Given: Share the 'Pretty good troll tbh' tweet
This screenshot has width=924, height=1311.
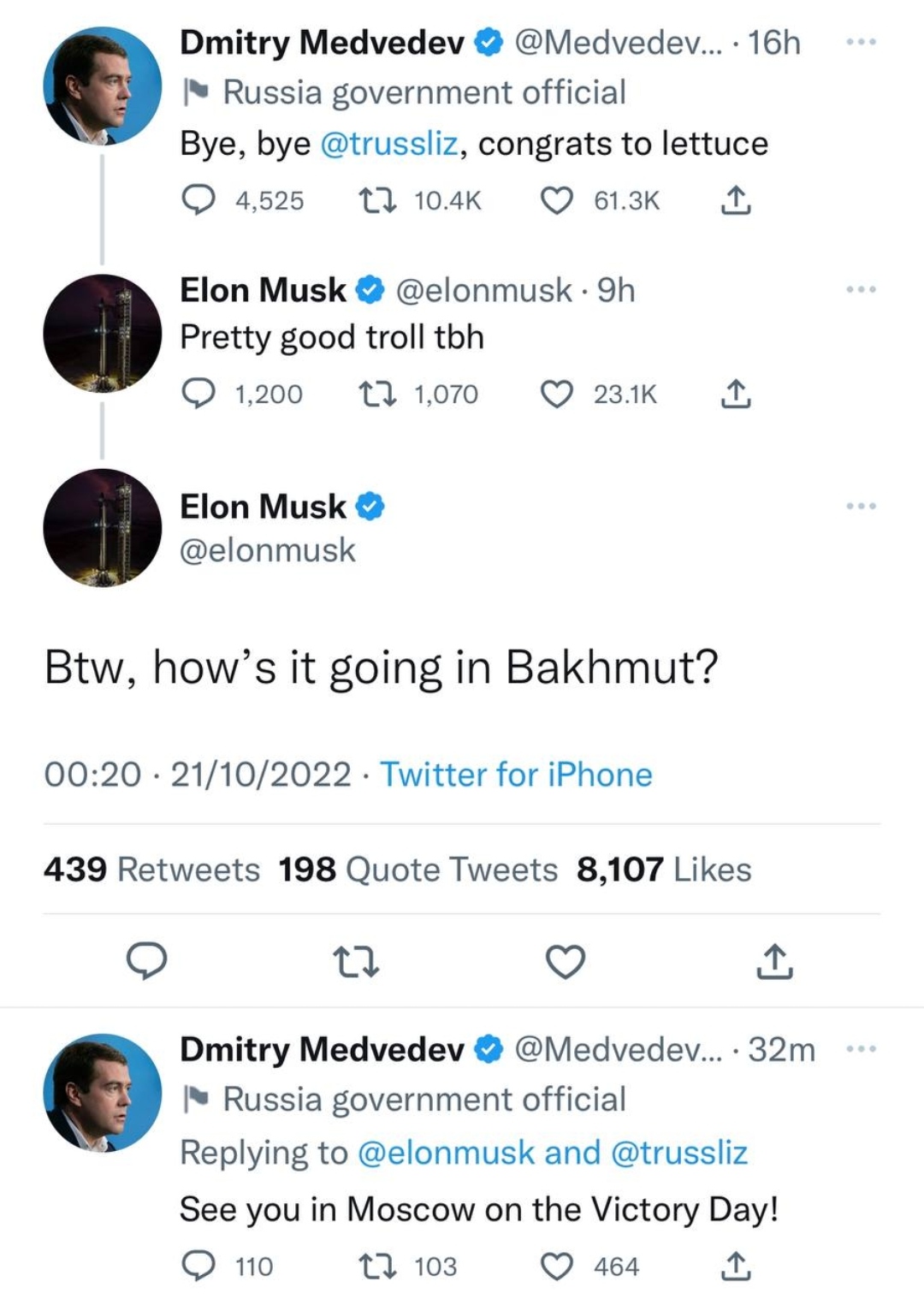Looking at the screenshot, I should [735, 394].
